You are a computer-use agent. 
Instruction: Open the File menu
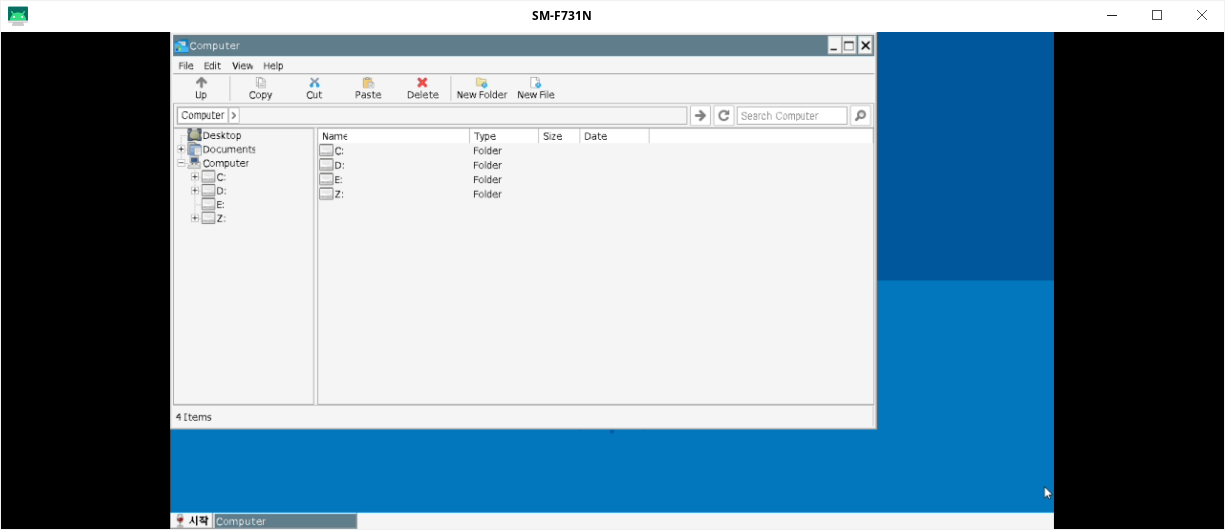186,66
